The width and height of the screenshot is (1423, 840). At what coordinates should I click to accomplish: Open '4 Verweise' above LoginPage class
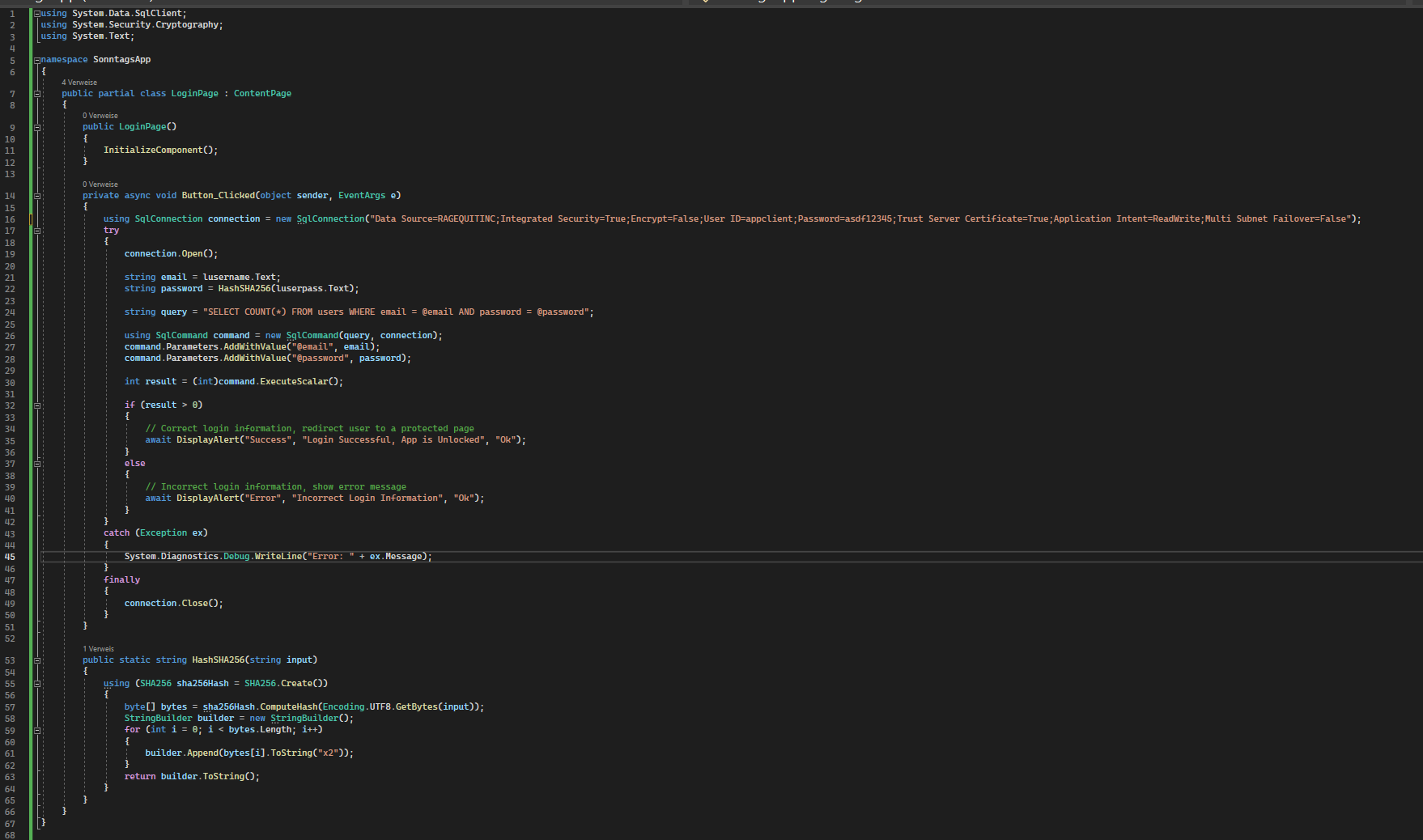pyautogui.click(x=79, y=83)
